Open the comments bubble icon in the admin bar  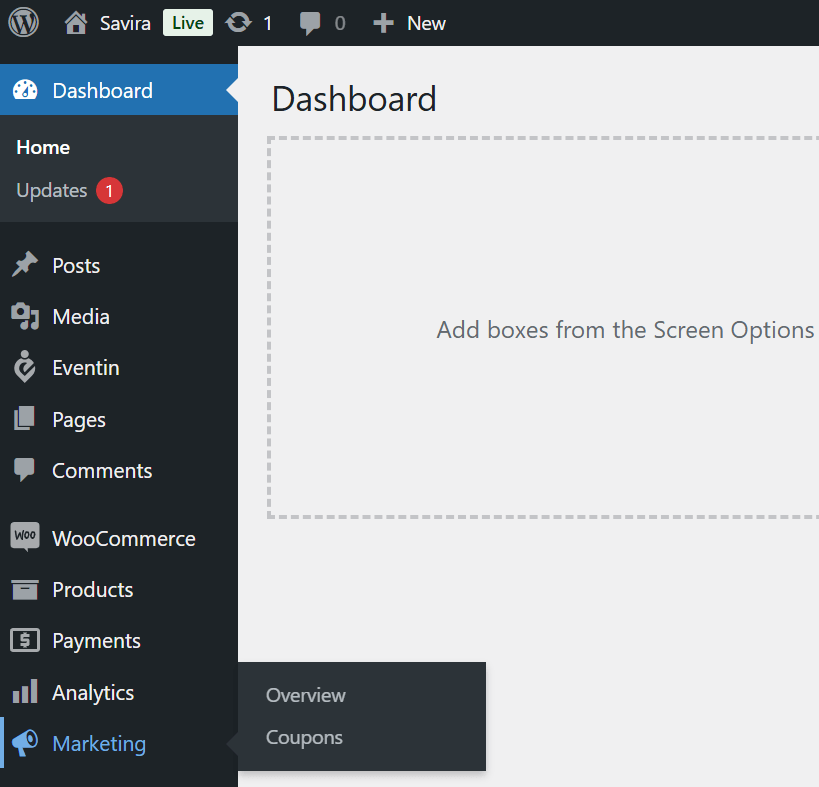pyautogui.click(x=310, y=24)
